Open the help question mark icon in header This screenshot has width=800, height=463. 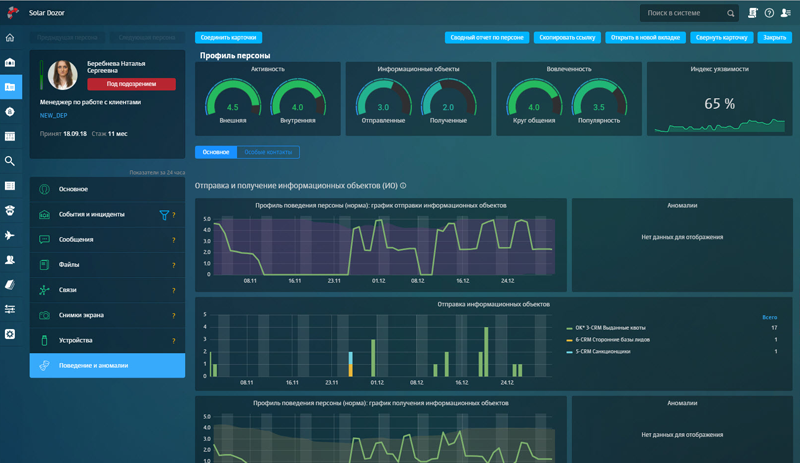pos(769,13)
